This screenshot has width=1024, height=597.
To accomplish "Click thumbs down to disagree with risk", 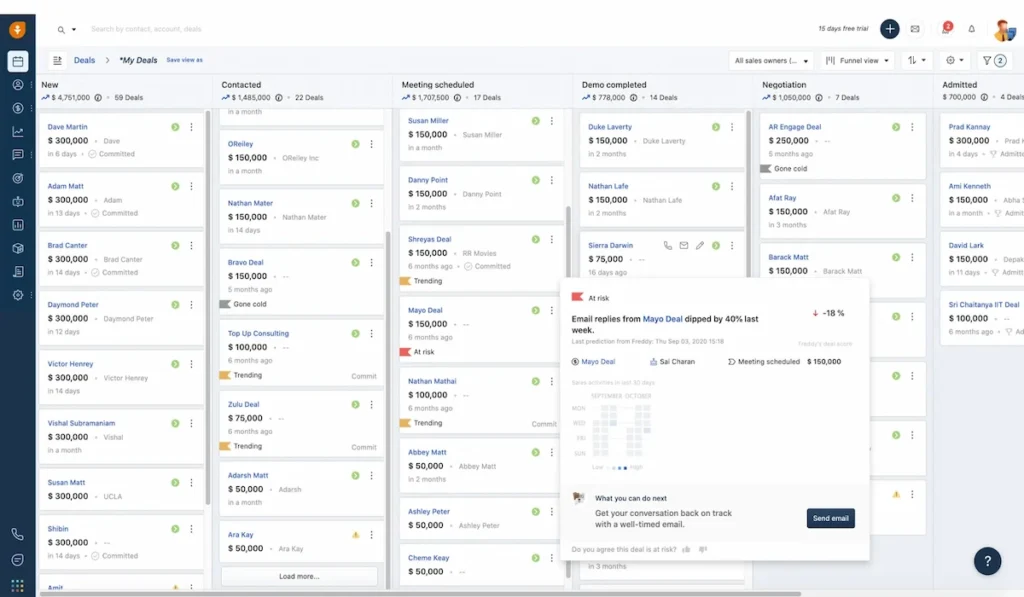I will point(703,549).
